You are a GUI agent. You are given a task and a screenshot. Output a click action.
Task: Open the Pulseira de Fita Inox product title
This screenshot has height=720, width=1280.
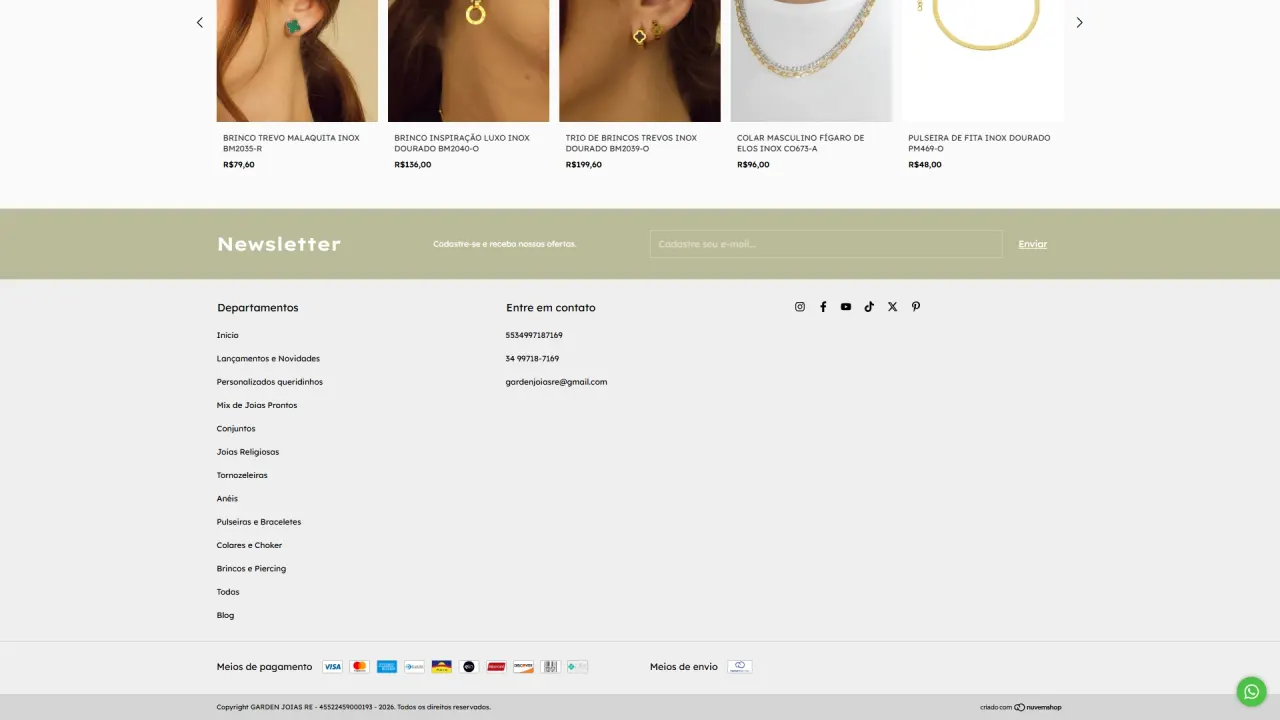[979, 143]
